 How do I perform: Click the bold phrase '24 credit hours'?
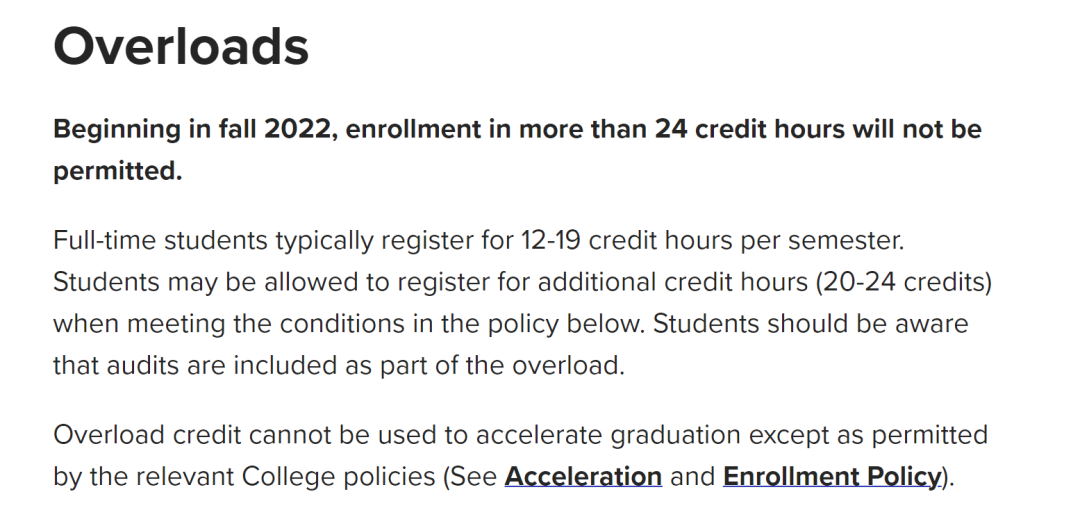pyautogui.click(x=749, y=129)
